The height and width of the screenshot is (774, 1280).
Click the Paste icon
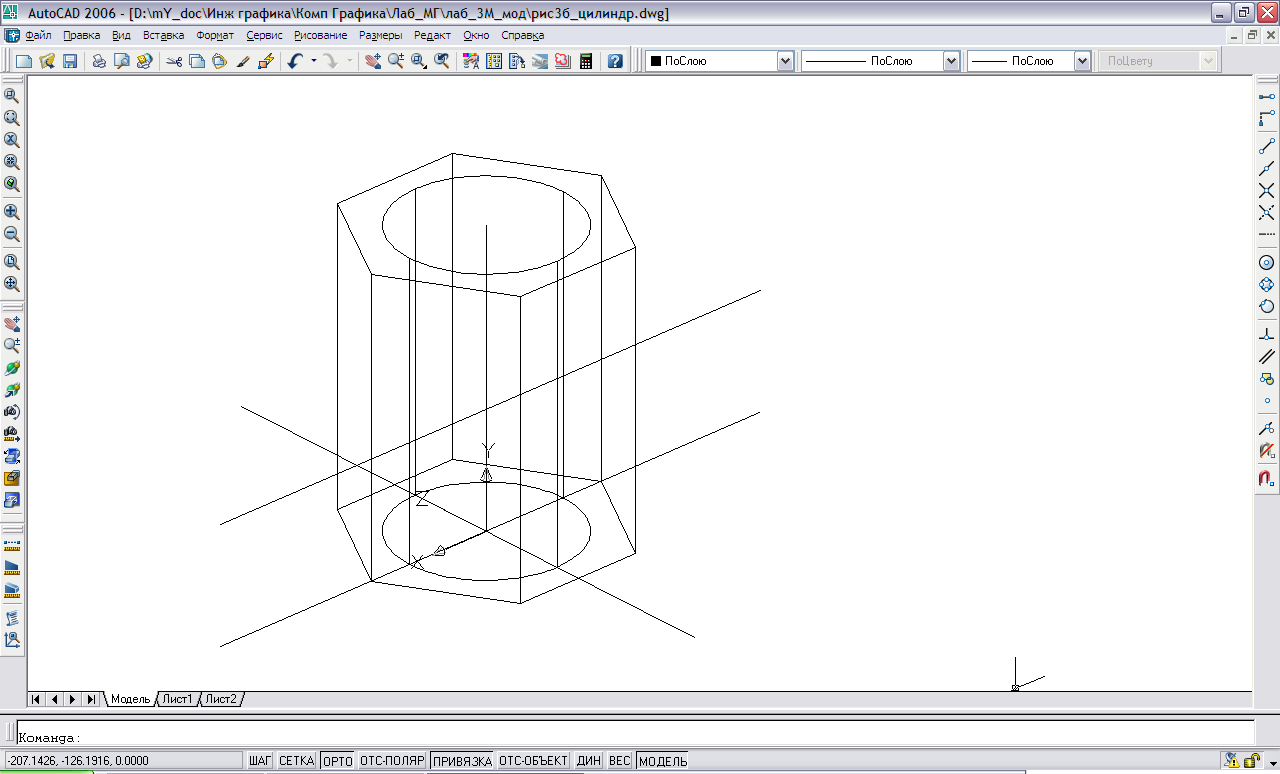click(x=219, y=61)
